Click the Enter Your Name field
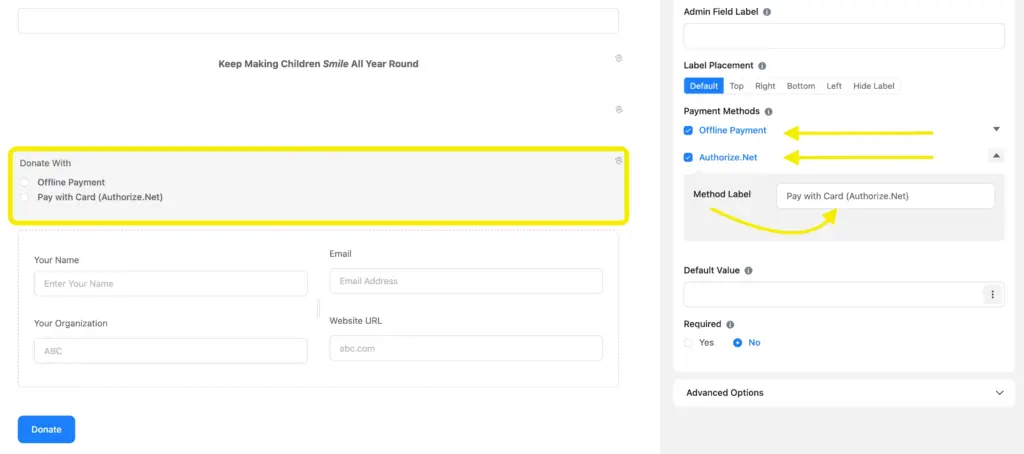The image size is (1024, 454). tap(170, 284)
